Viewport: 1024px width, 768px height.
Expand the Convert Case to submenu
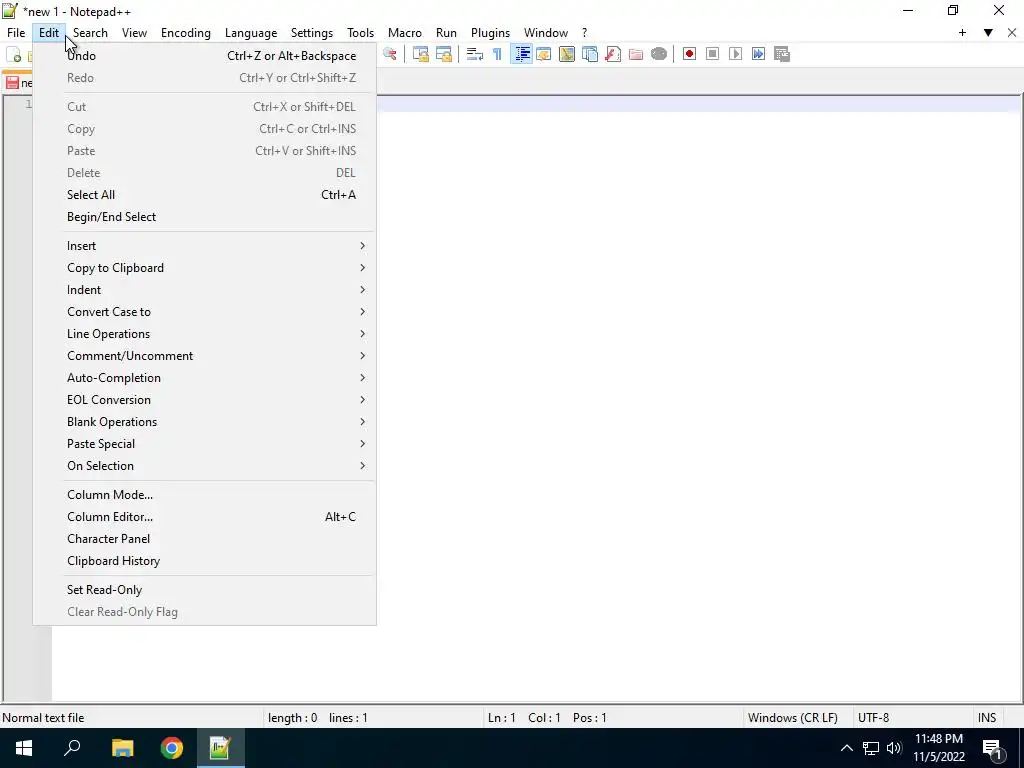pos(204,312)
